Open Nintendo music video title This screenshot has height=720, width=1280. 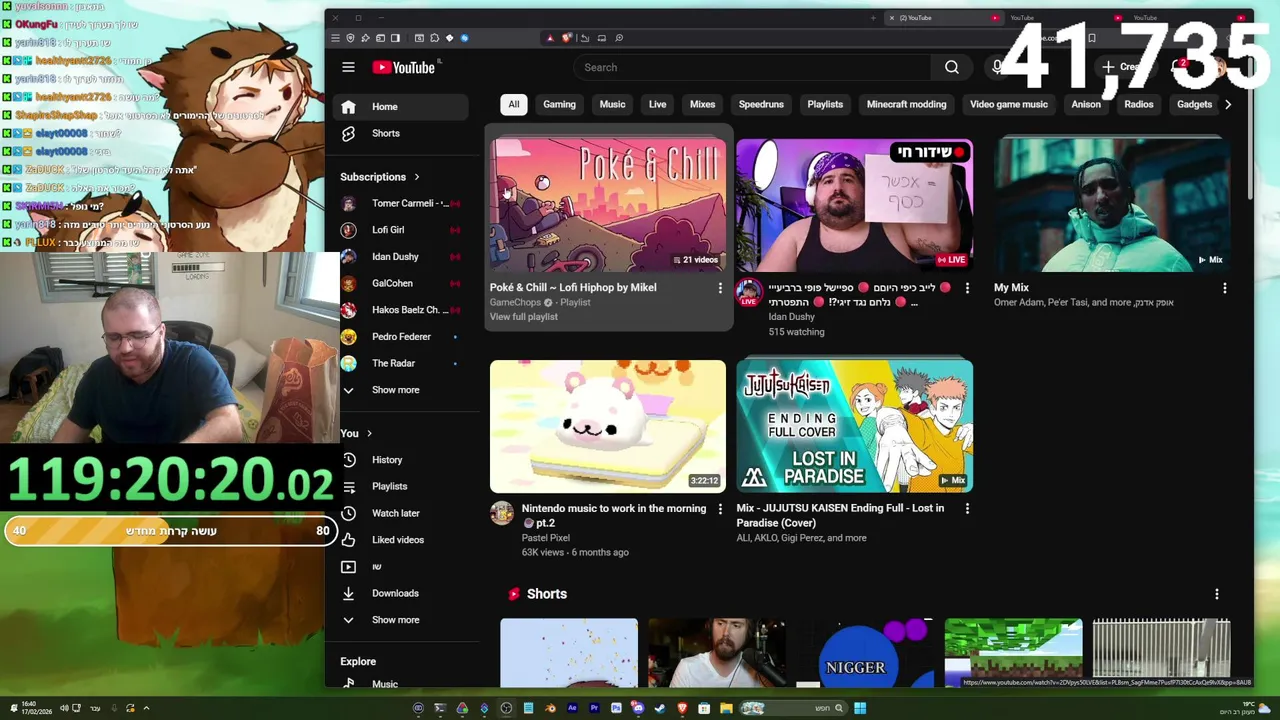tap(613, 515)
